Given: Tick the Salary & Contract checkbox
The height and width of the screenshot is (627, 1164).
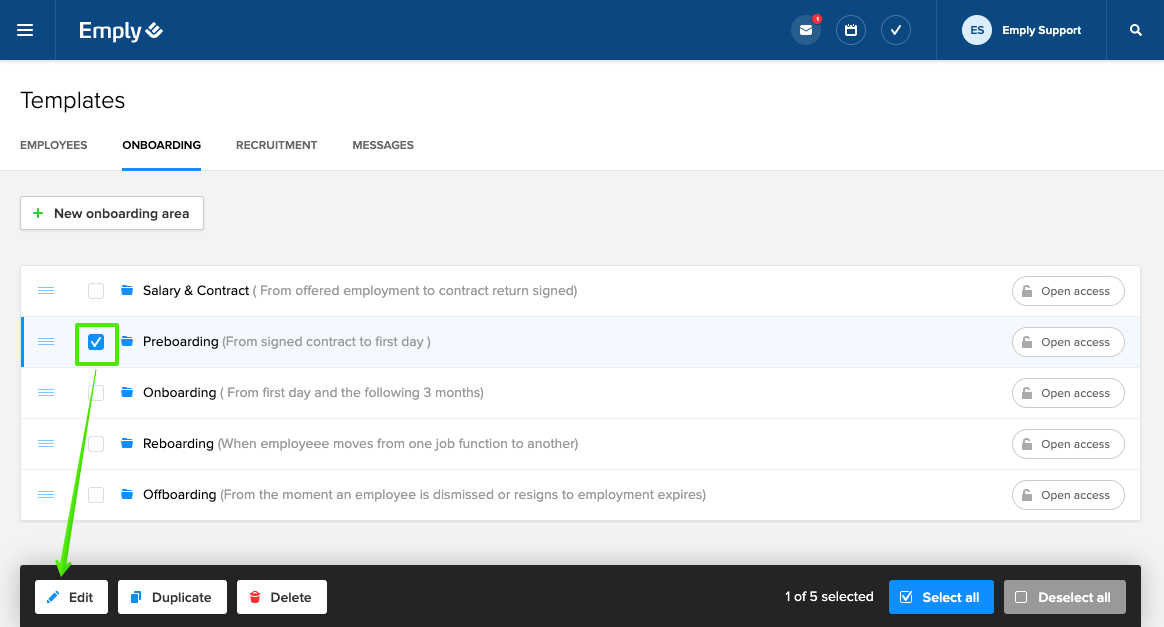Looking at the screenshot, I should tap(96, 291).
